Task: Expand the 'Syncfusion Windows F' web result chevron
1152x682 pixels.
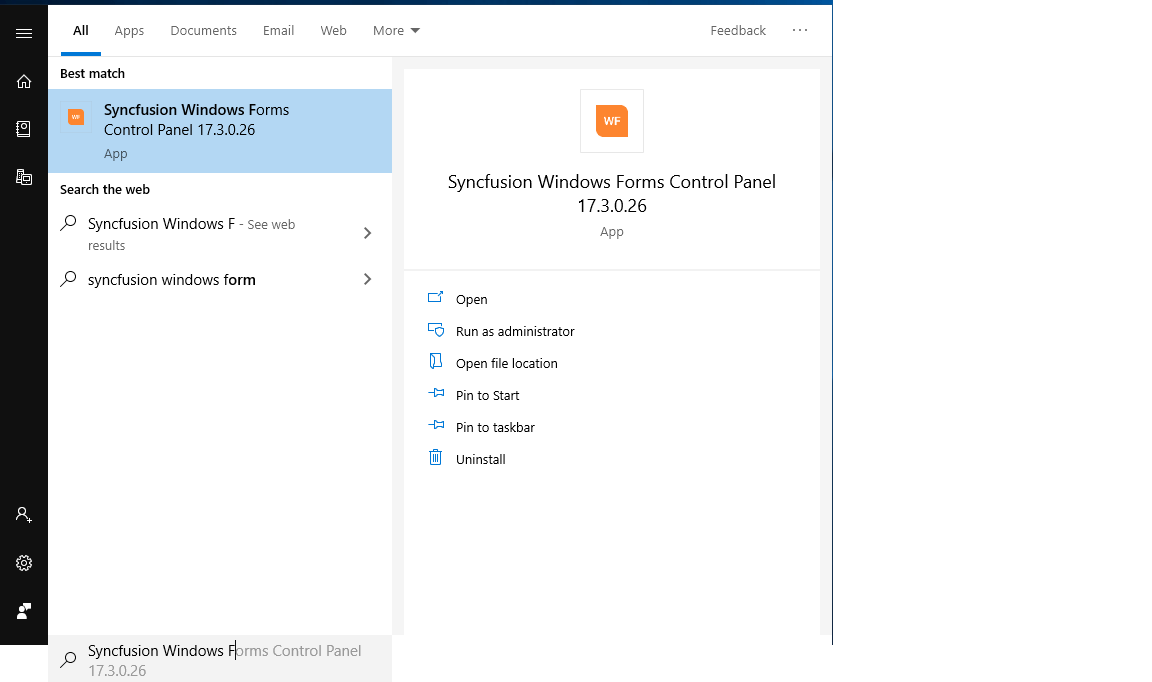Action: [367, 232]
